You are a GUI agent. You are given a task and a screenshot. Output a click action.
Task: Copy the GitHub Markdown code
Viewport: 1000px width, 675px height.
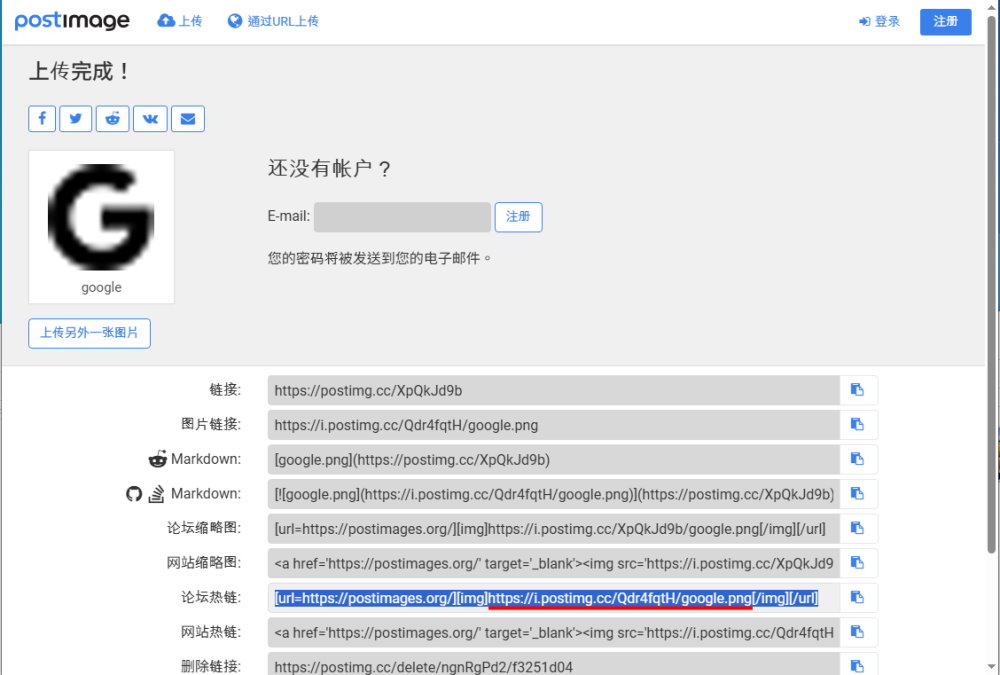pyautogui.click(x=858, y=494)
